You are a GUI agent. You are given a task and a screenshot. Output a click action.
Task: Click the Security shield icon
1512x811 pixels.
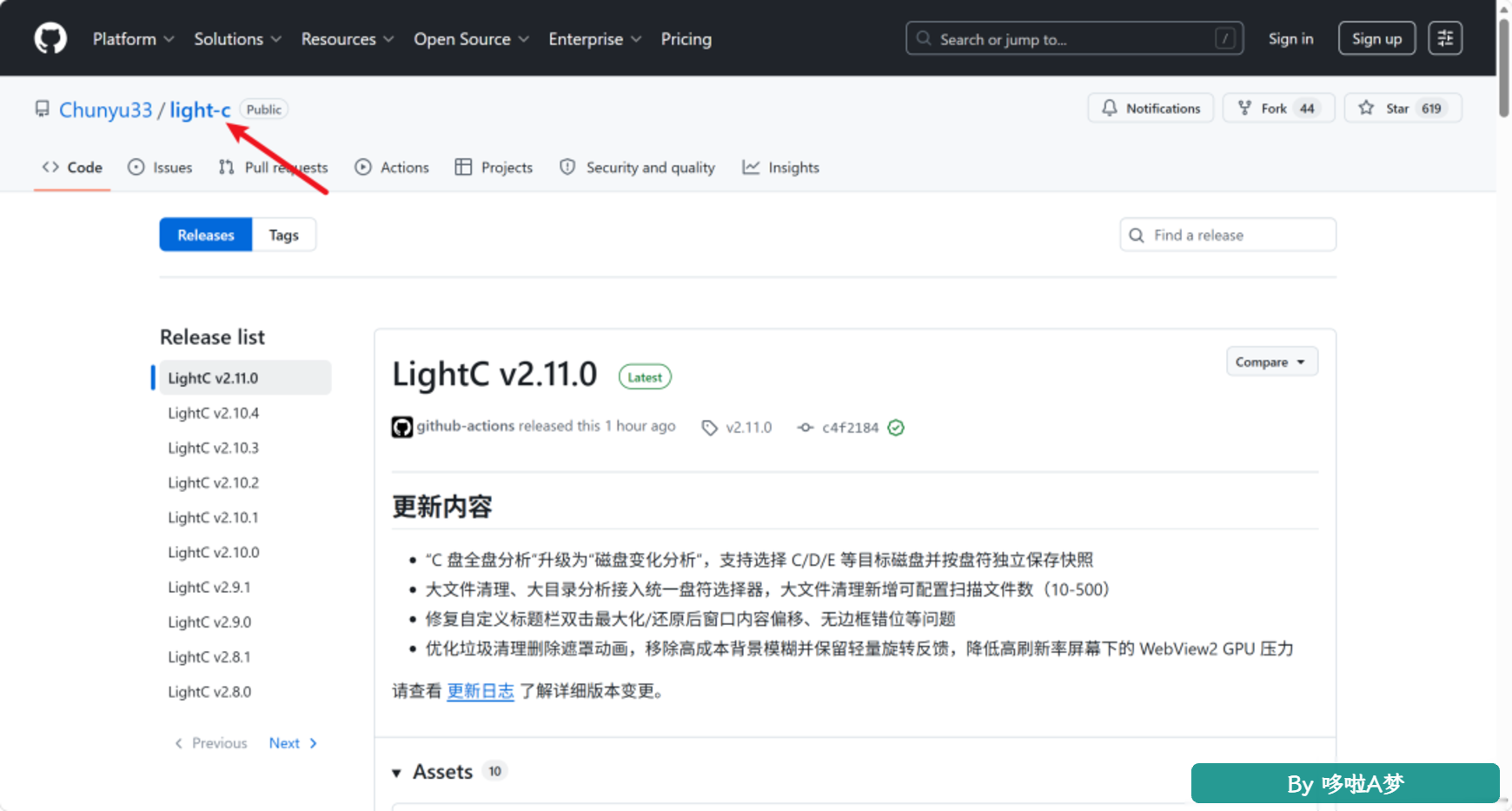click(x=567, y=167)
